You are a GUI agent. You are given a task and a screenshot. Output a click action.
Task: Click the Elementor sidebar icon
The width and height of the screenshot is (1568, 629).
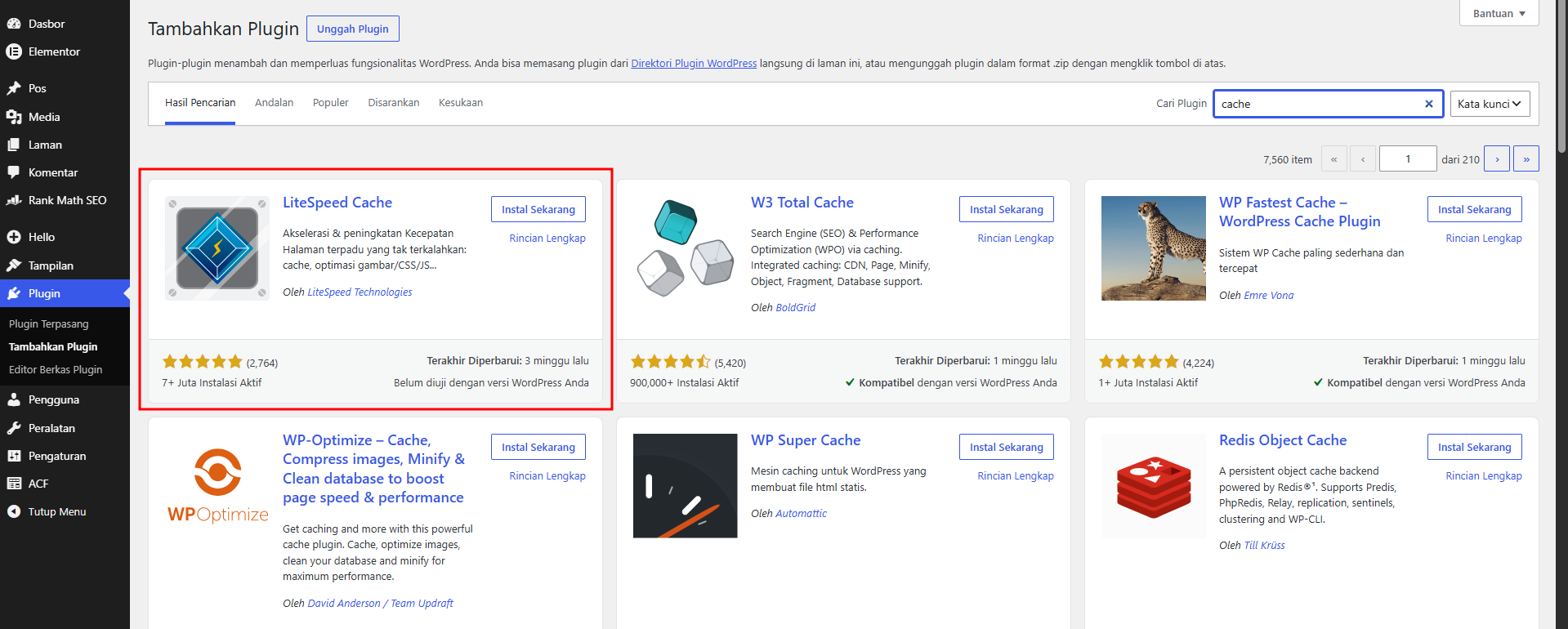coord(14,51)
